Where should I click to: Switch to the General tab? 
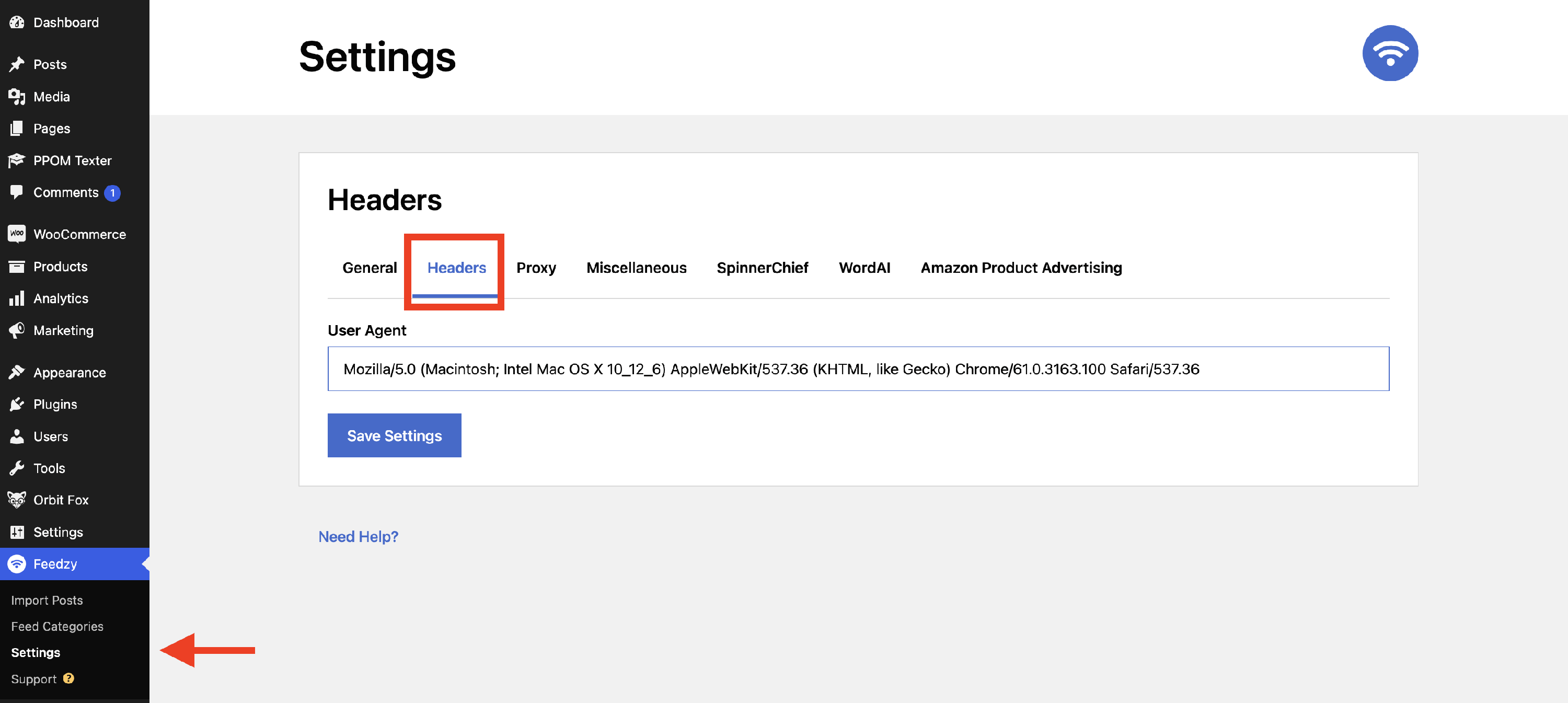369,268
